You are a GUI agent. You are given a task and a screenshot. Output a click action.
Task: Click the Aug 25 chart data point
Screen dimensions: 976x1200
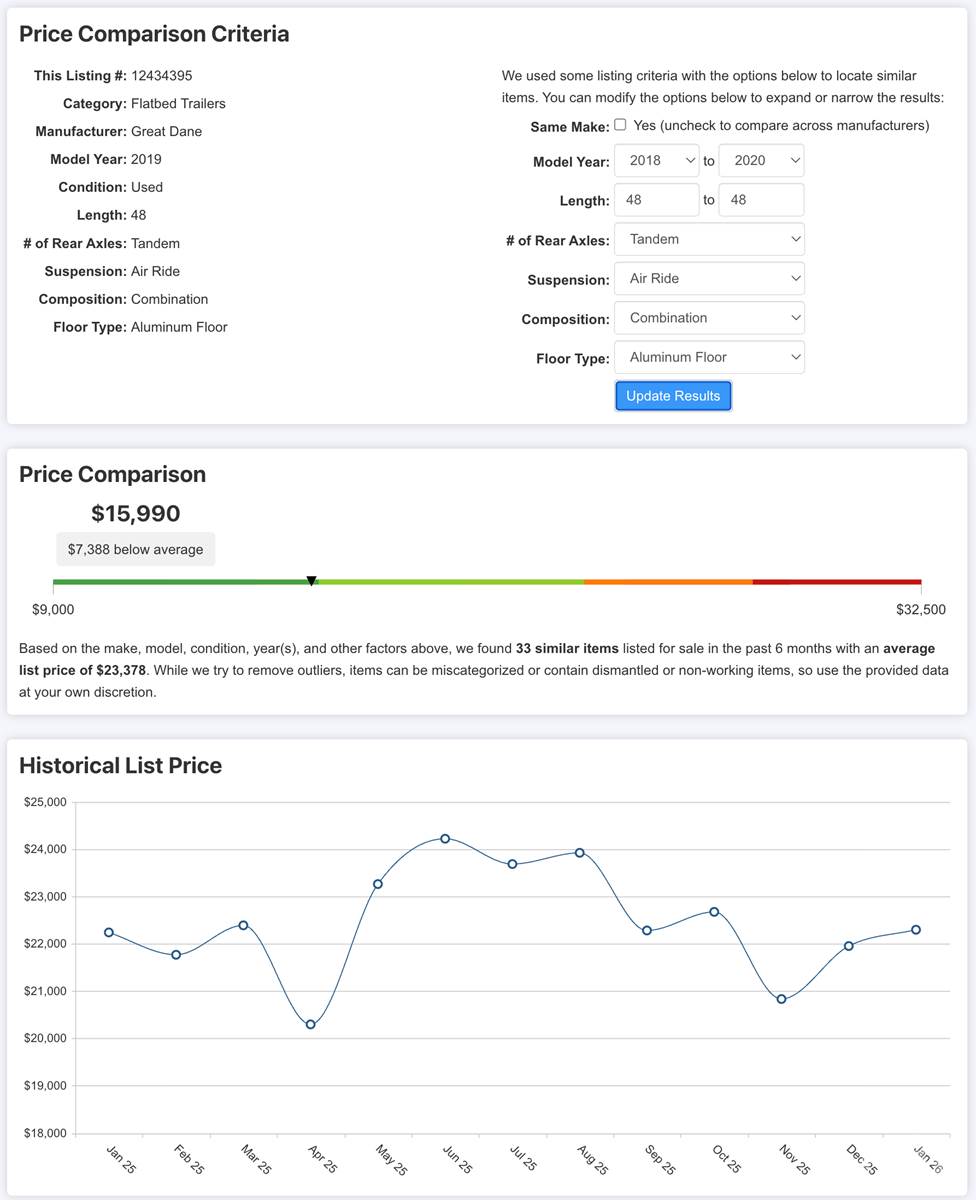579,853
